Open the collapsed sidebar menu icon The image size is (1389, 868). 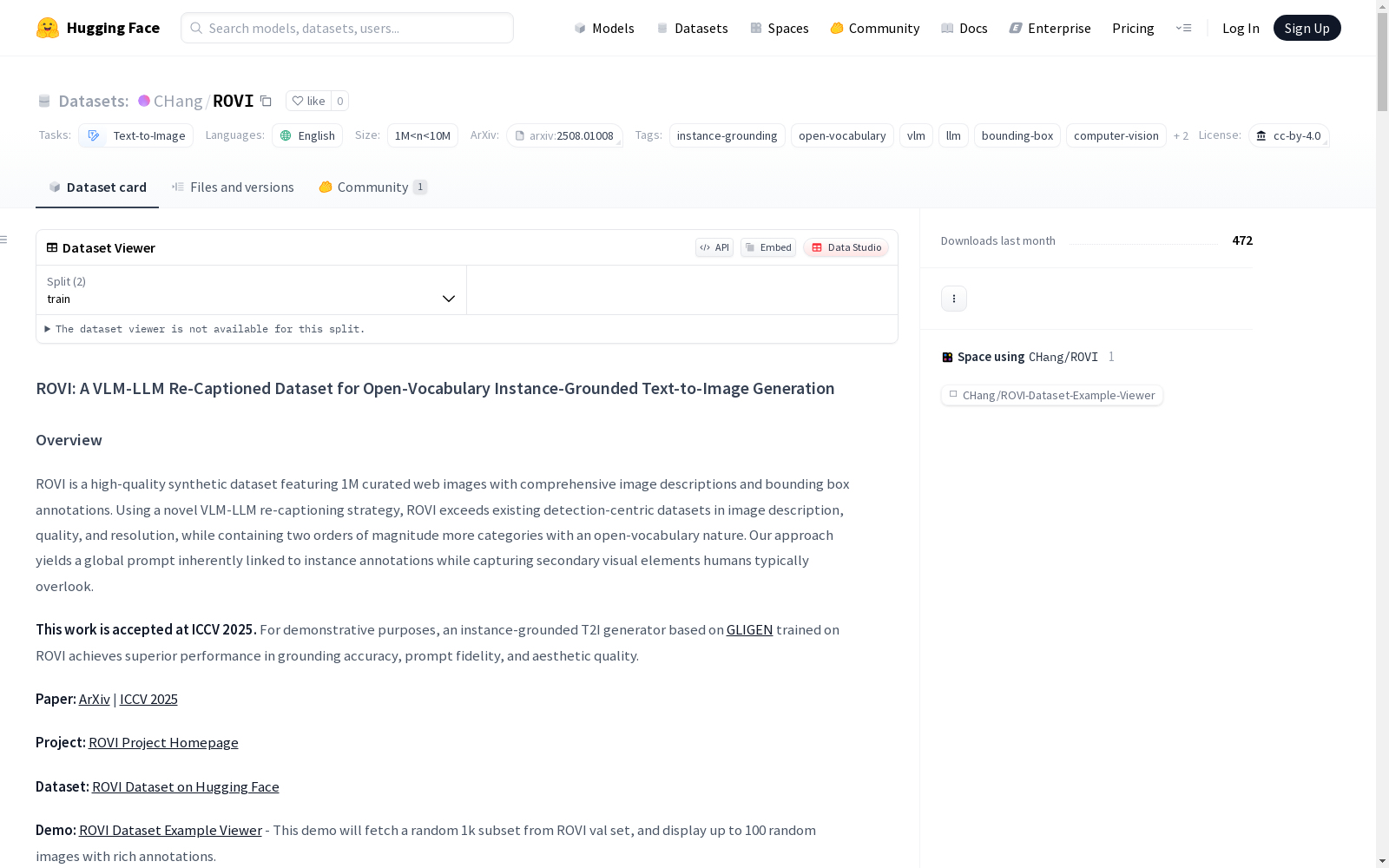click(x=4, y=240)
